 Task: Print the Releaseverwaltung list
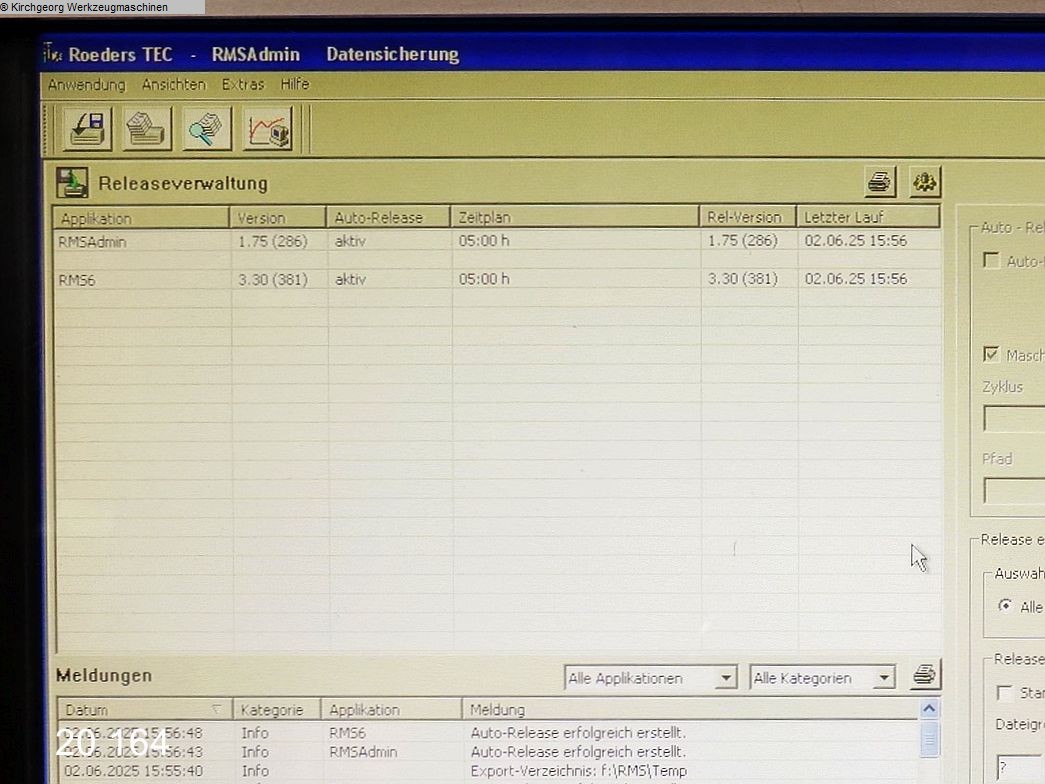click(x=880, y=182)
